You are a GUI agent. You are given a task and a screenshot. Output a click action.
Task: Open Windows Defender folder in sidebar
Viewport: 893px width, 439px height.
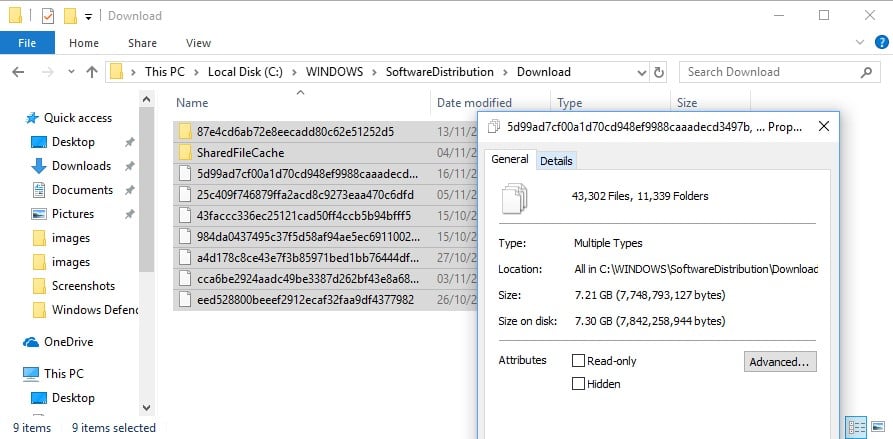[95, 310]
